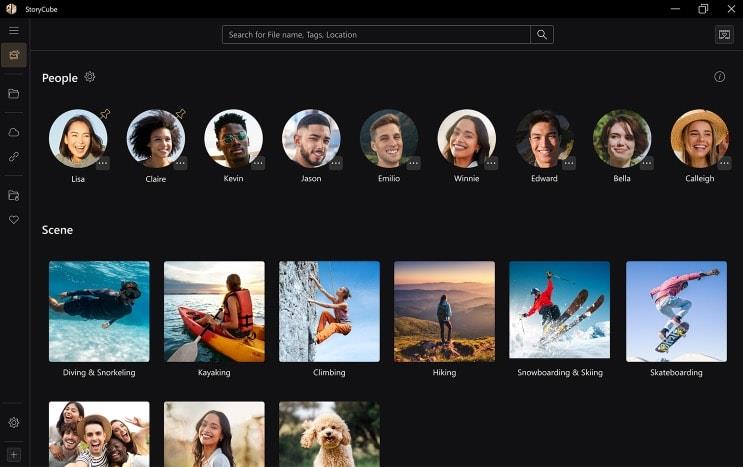Image resolution: width=743 pixels, height=467 pixels.
Task: Click the plus button at the sidebar bottom
Action: pos(14,455)
